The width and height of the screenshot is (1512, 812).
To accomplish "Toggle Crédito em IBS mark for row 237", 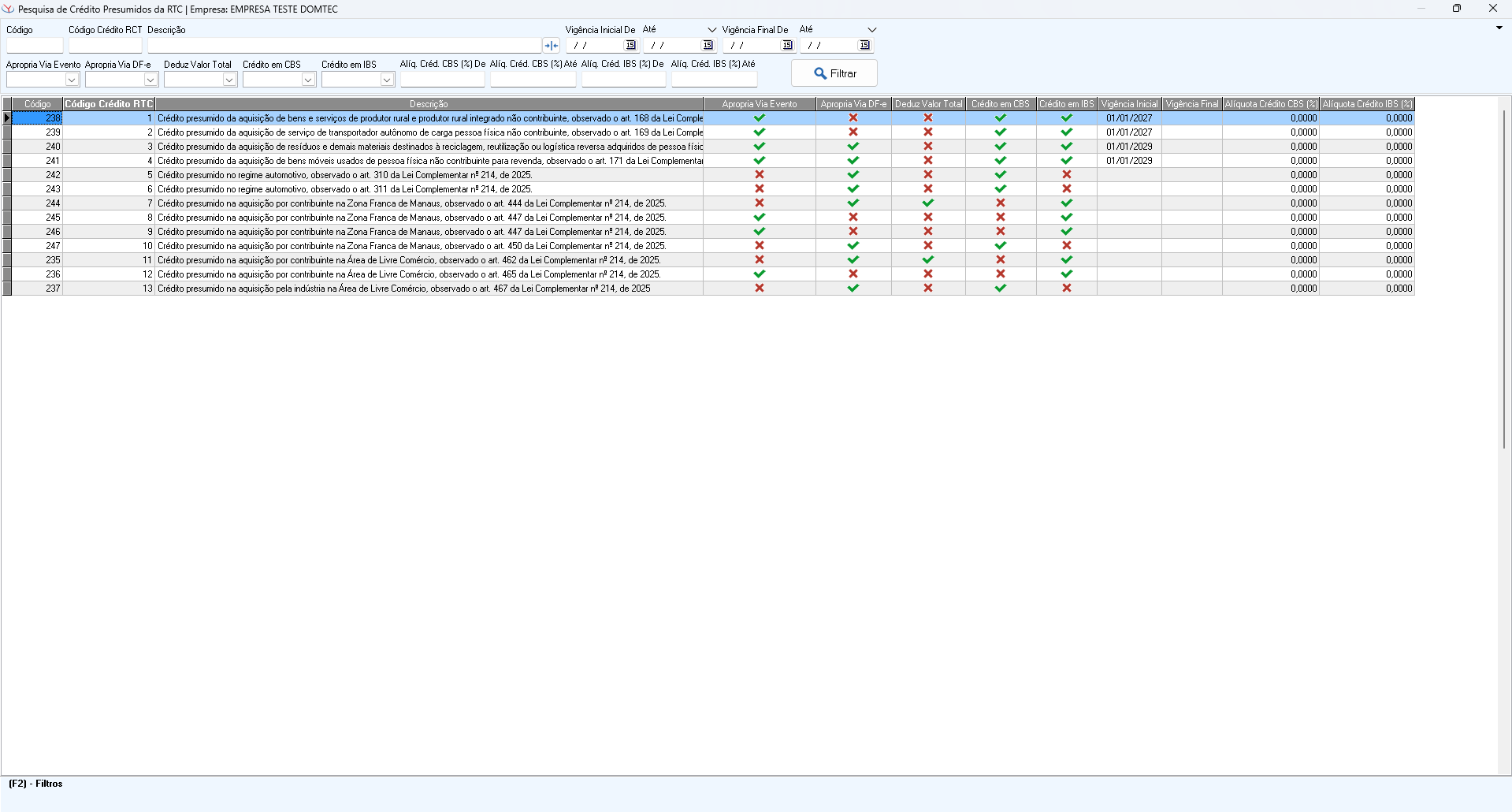I will click(1066, 289).
